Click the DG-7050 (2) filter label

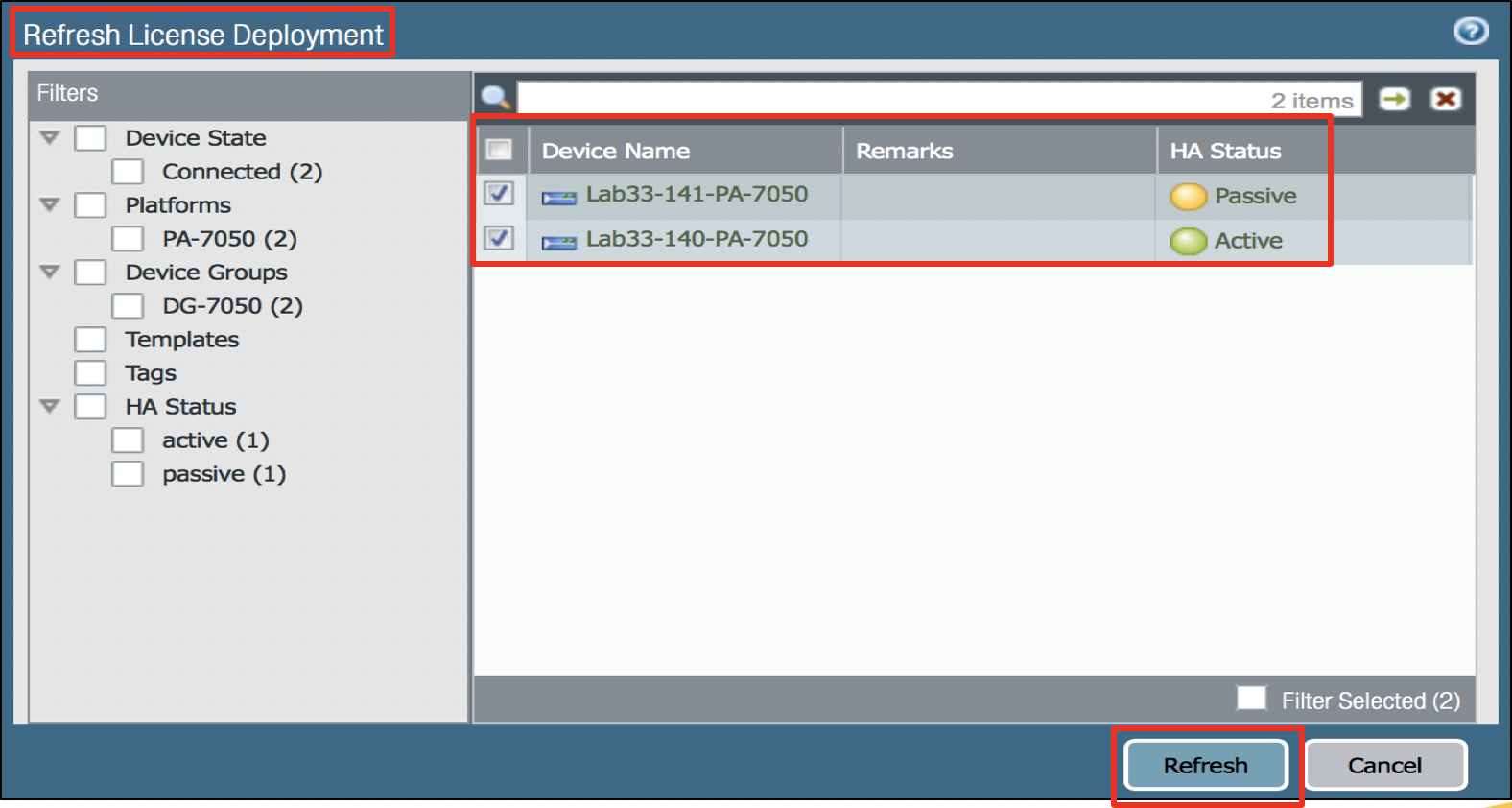coord(233,306)
